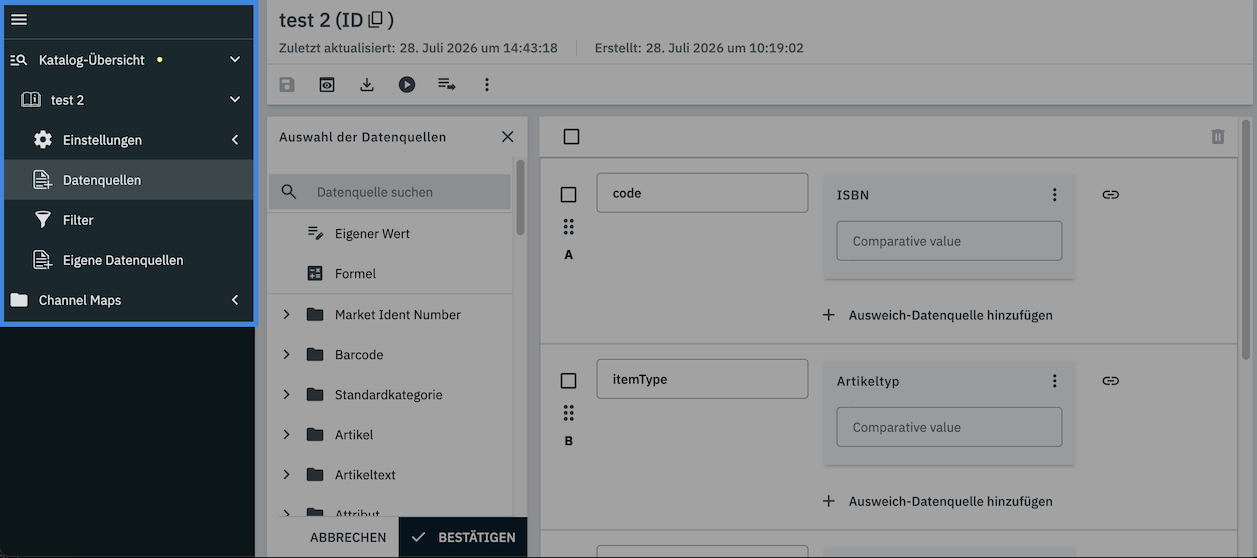Image resolution: width=1257 pixels, height=558 pixels.
Task: Expand the Channel Maps chevron
Action: (x=235, y=300)
